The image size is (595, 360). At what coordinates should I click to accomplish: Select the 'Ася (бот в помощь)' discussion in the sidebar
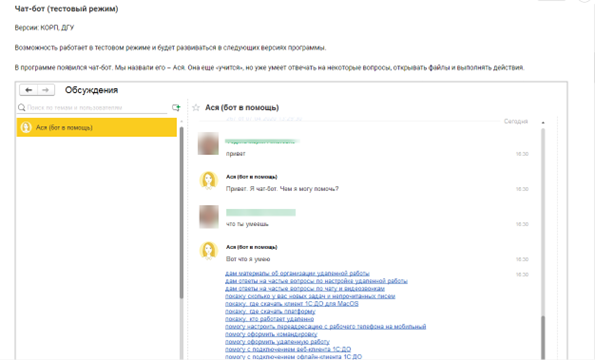pyautogui.click(x=97, y=127)
